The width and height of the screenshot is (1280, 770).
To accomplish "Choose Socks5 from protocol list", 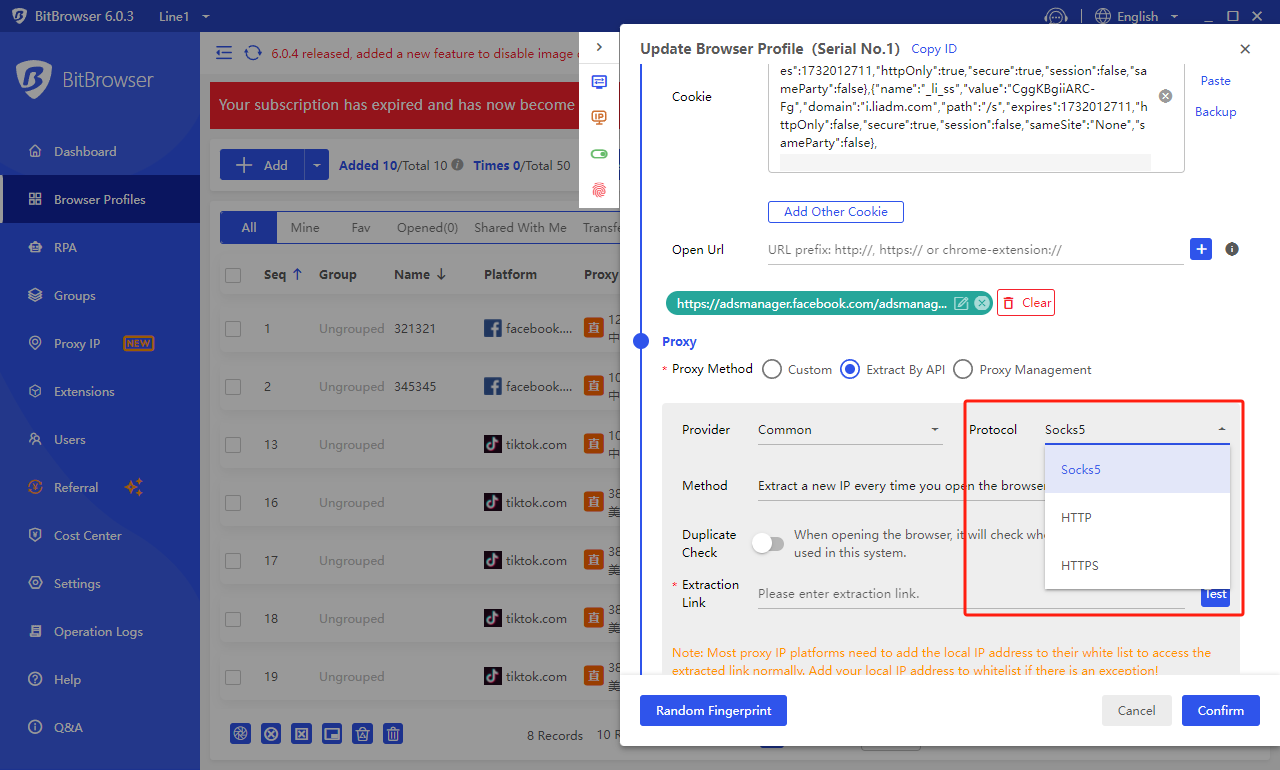I will (x=1137, y=469).
